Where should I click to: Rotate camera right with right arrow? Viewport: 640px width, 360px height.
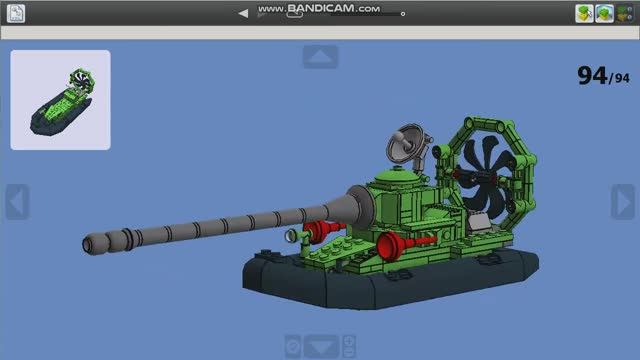click(x=623, y=202)
